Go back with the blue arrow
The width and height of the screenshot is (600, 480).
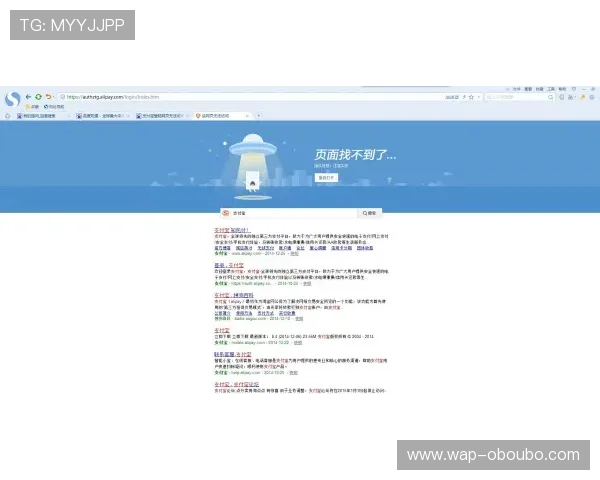(x=28, y=97)
